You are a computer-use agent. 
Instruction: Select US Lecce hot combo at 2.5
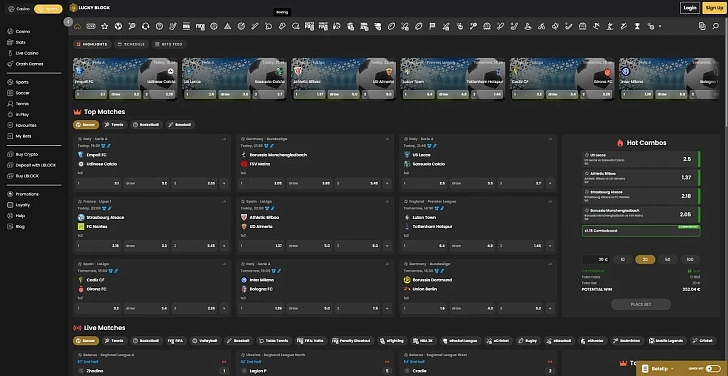point(641,159)
